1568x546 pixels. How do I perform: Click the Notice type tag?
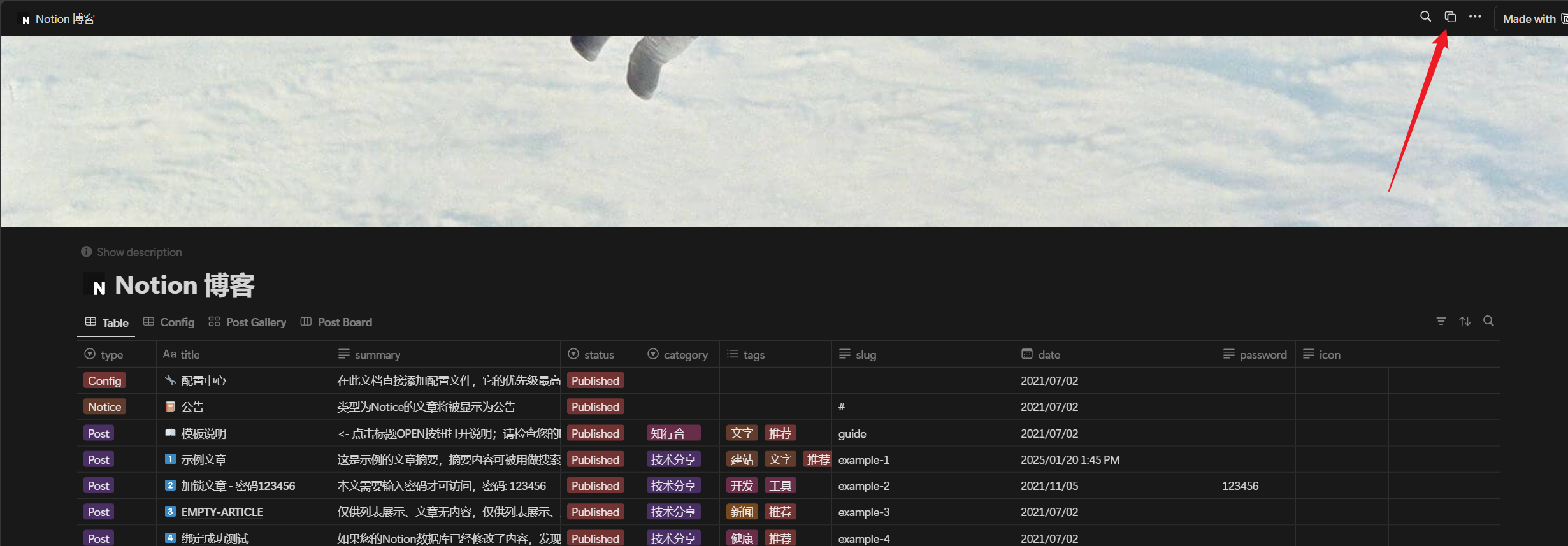click(104, 406)
